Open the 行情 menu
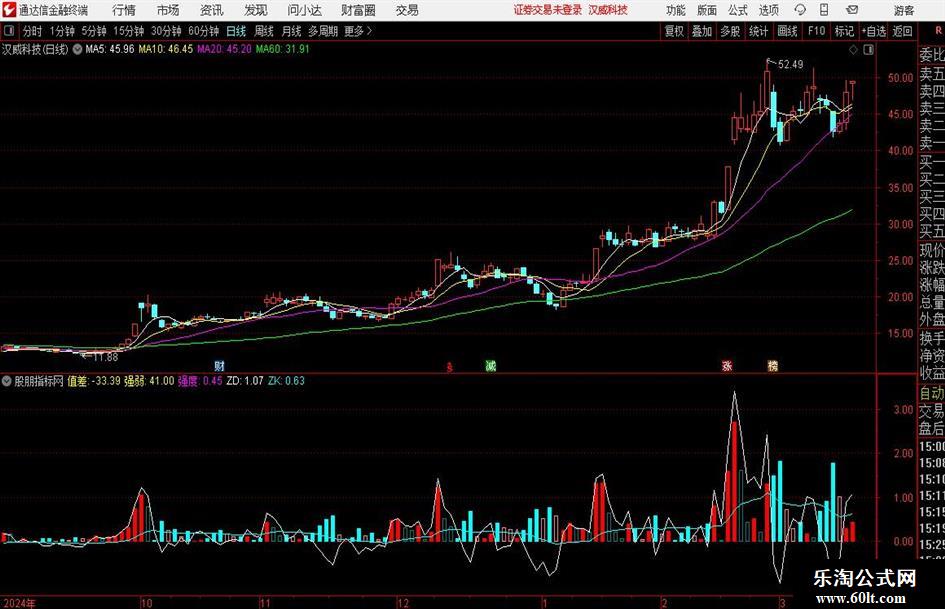Viewport: 945px width, 609px height. pos(124,10)
